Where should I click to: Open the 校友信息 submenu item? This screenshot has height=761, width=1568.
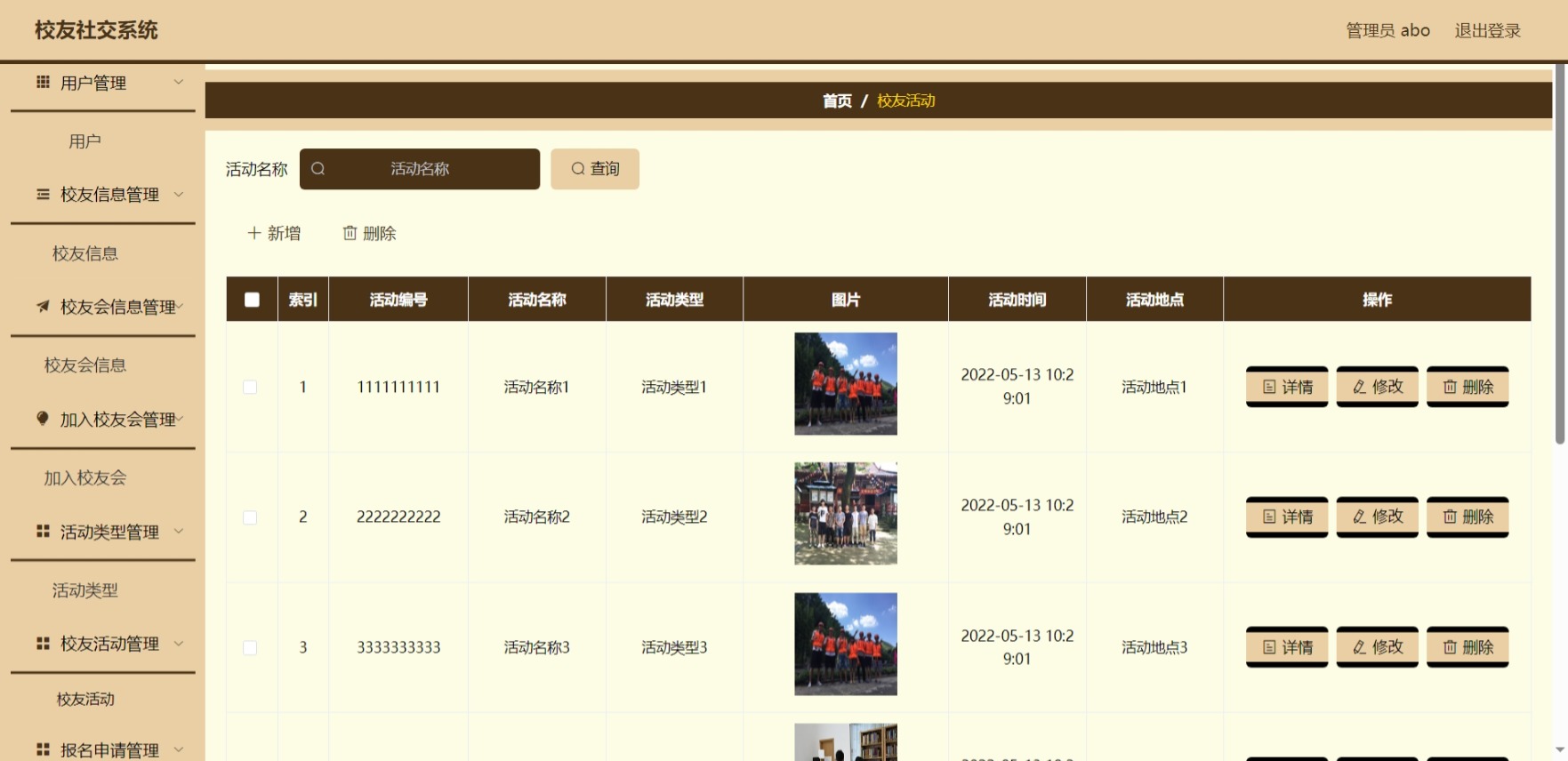85,253
